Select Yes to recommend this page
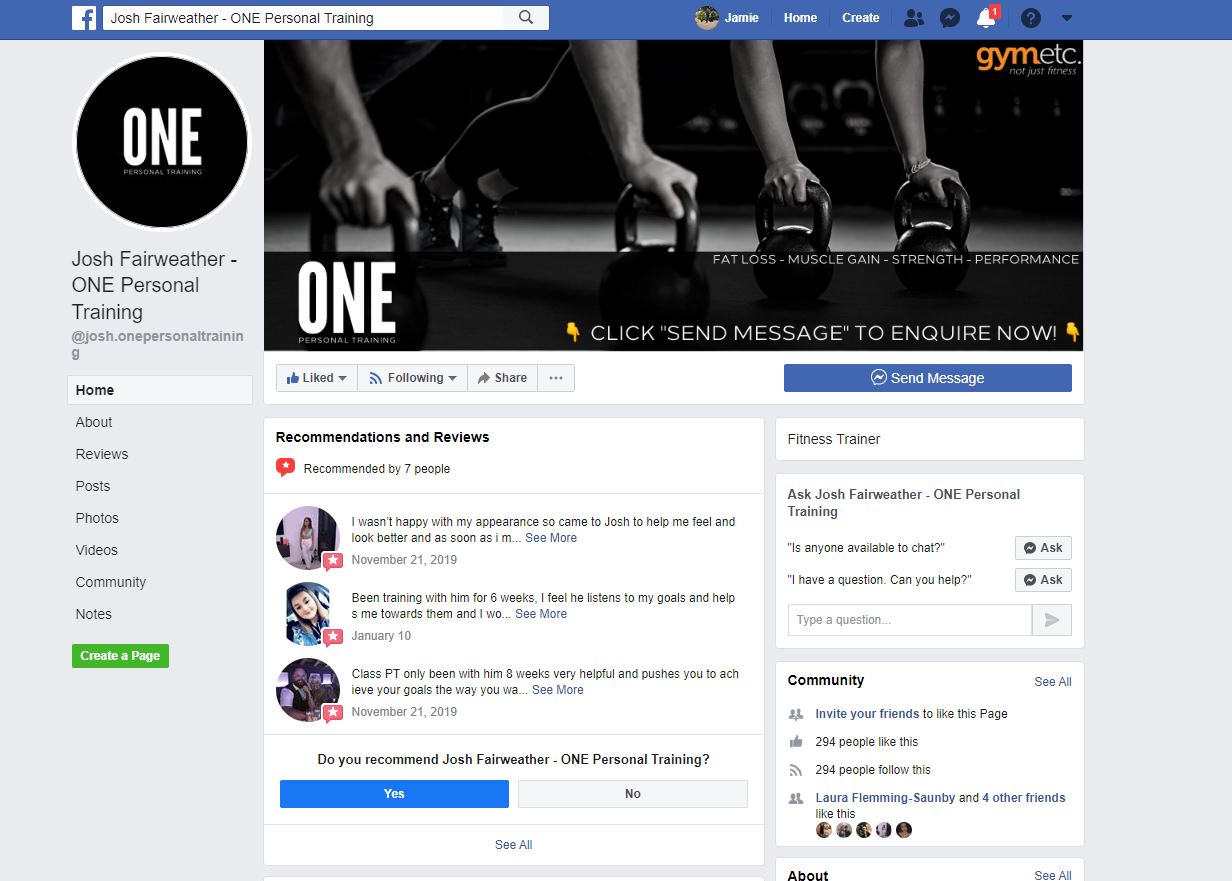 click(x=394, y=794)
